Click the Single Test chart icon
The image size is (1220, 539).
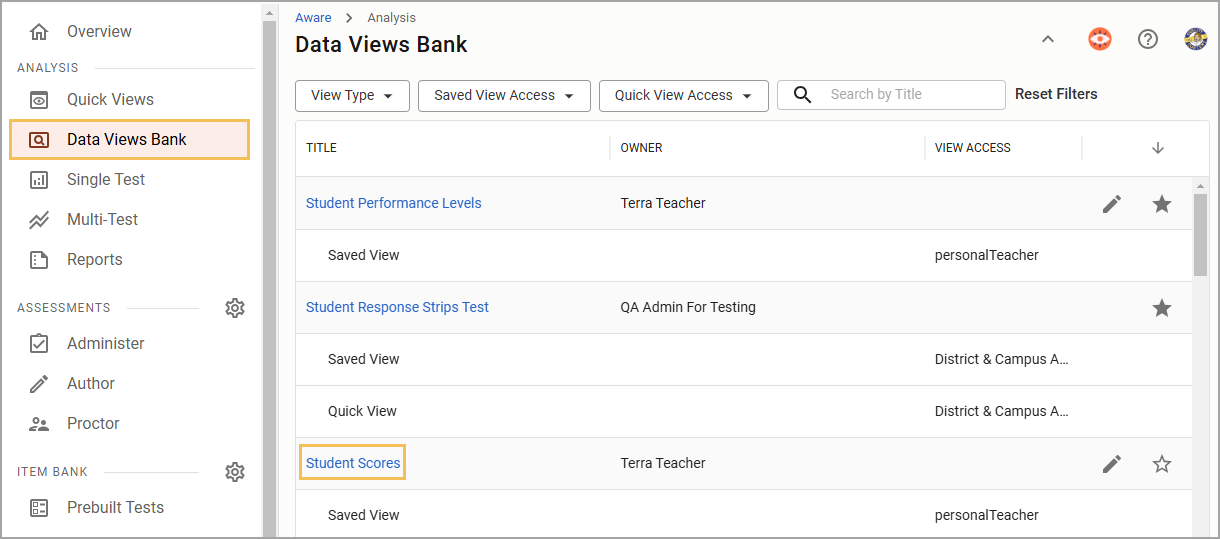point(39,180)
